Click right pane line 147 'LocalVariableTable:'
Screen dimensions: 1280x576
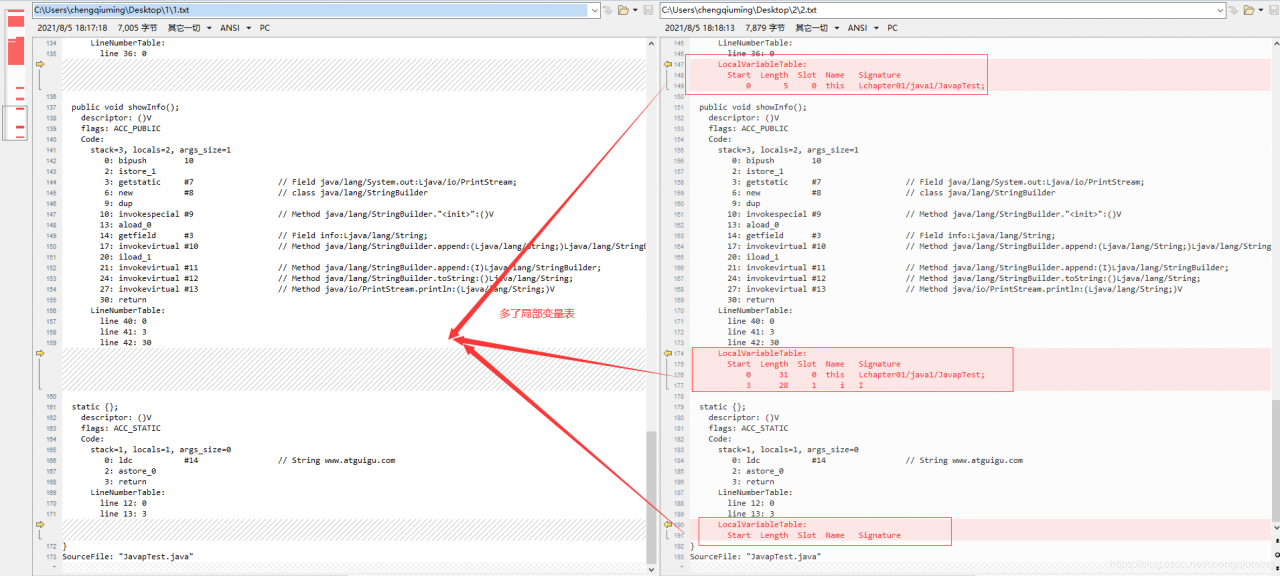coord(762,64)
